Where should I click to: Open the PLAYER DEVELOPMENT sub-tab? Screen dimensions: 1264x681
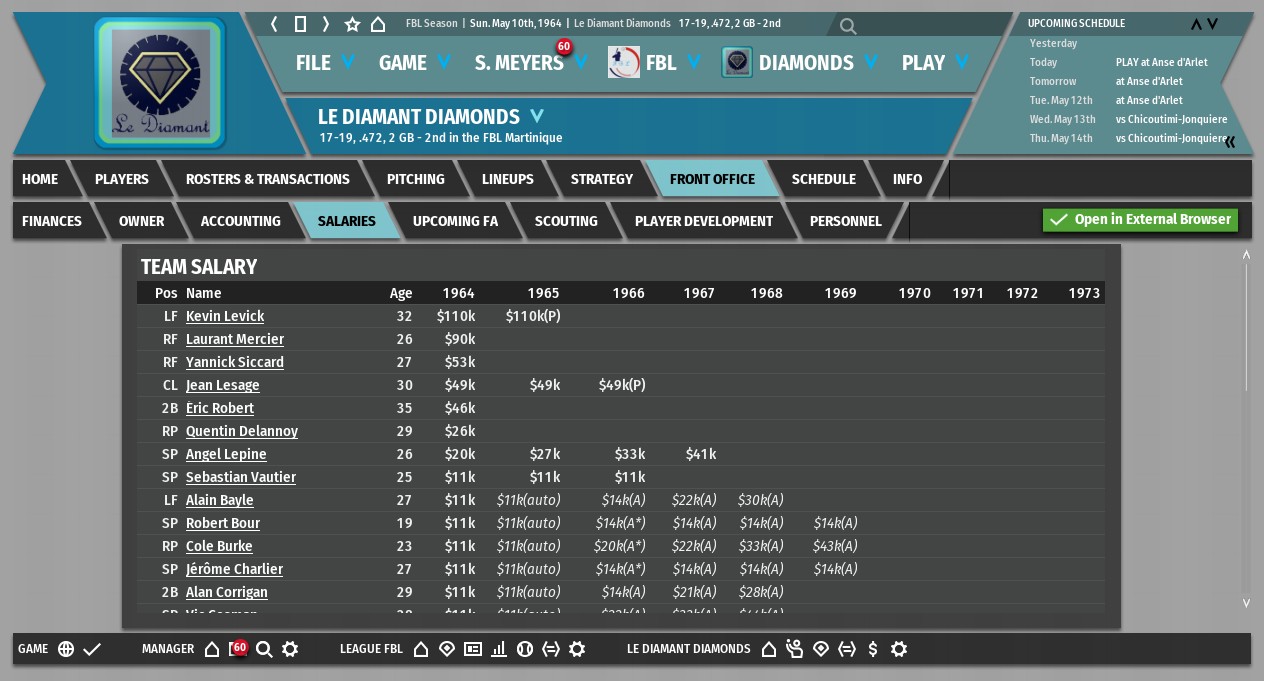coord(704,221)
